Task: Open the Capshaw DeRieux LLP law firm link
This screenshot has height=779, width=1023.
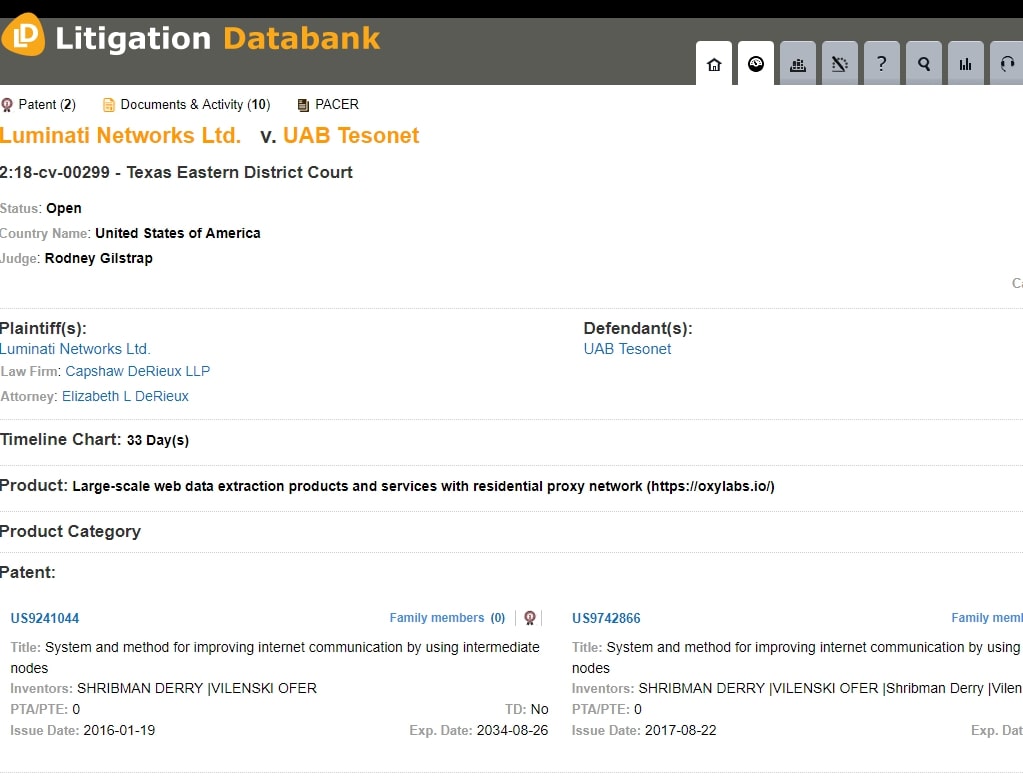Action: 138,371
